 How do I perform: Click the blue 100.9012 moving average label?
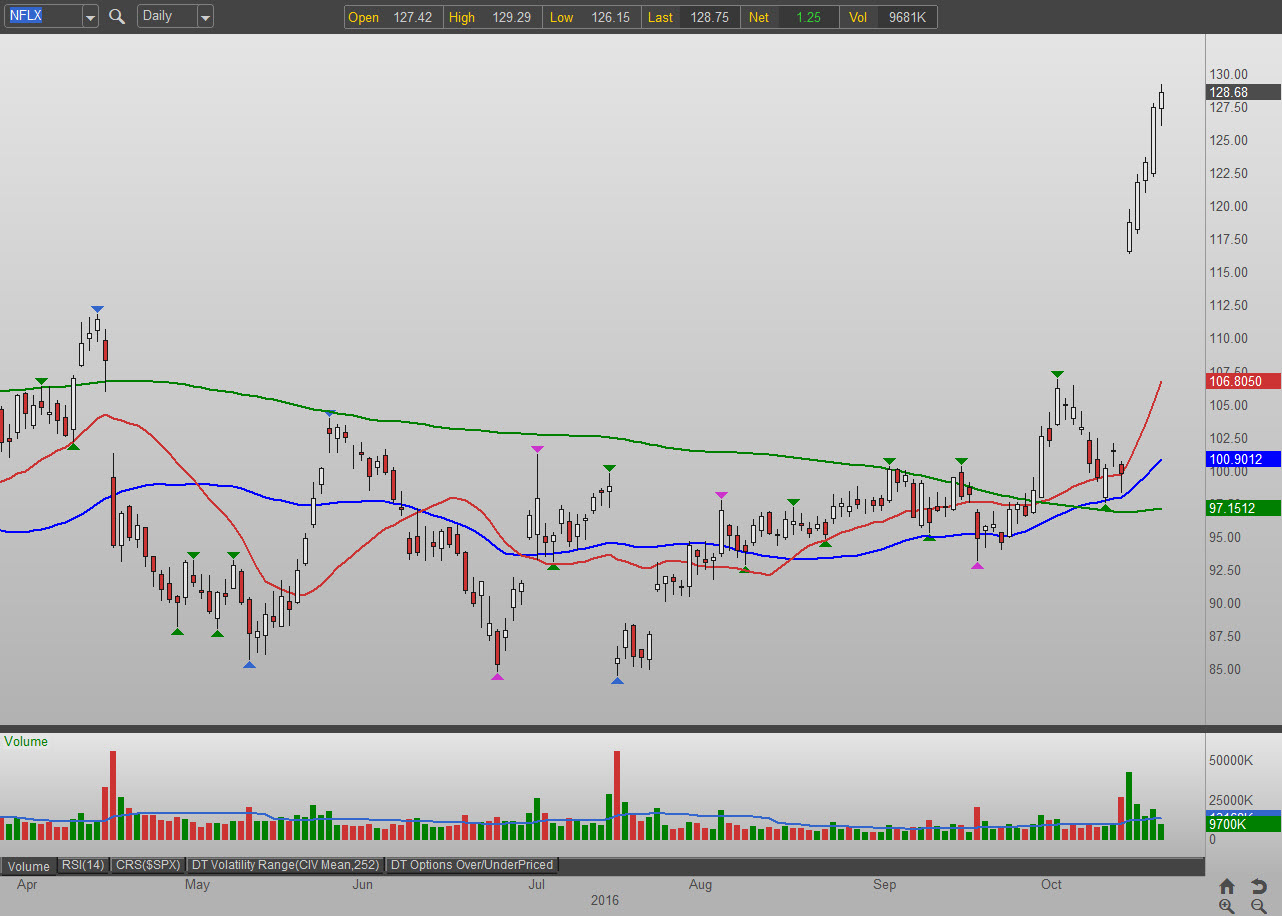(x=1243, y=459)
